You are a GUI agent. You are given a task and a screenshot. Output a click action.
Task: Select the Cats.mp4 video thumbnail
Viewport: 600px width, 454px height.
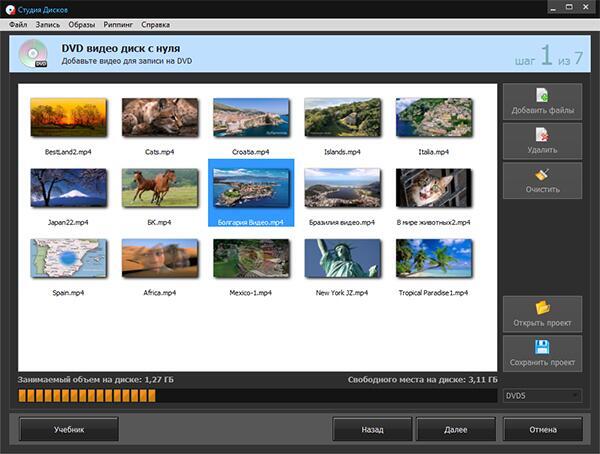[x=159, y=117]
